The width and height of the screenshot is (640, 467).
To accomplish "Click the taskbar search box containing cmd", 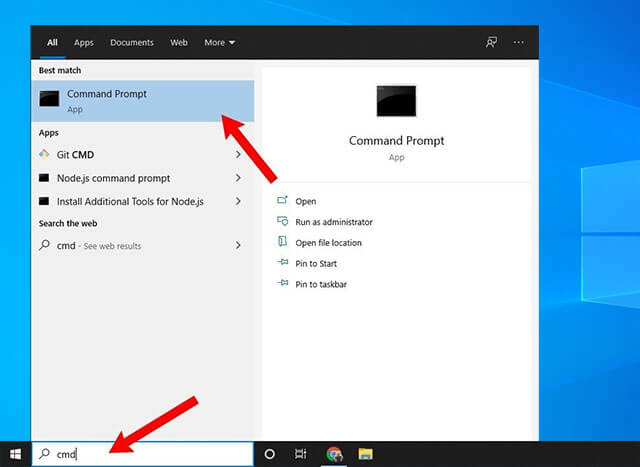I will coord(142,454).
